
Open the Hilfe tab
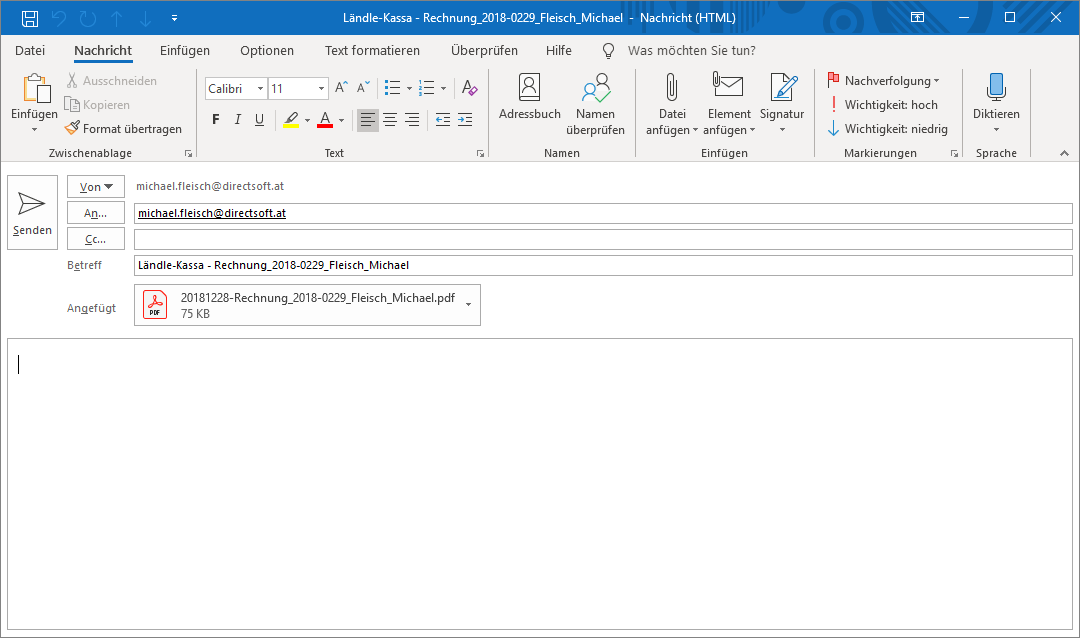click(559, 50)
